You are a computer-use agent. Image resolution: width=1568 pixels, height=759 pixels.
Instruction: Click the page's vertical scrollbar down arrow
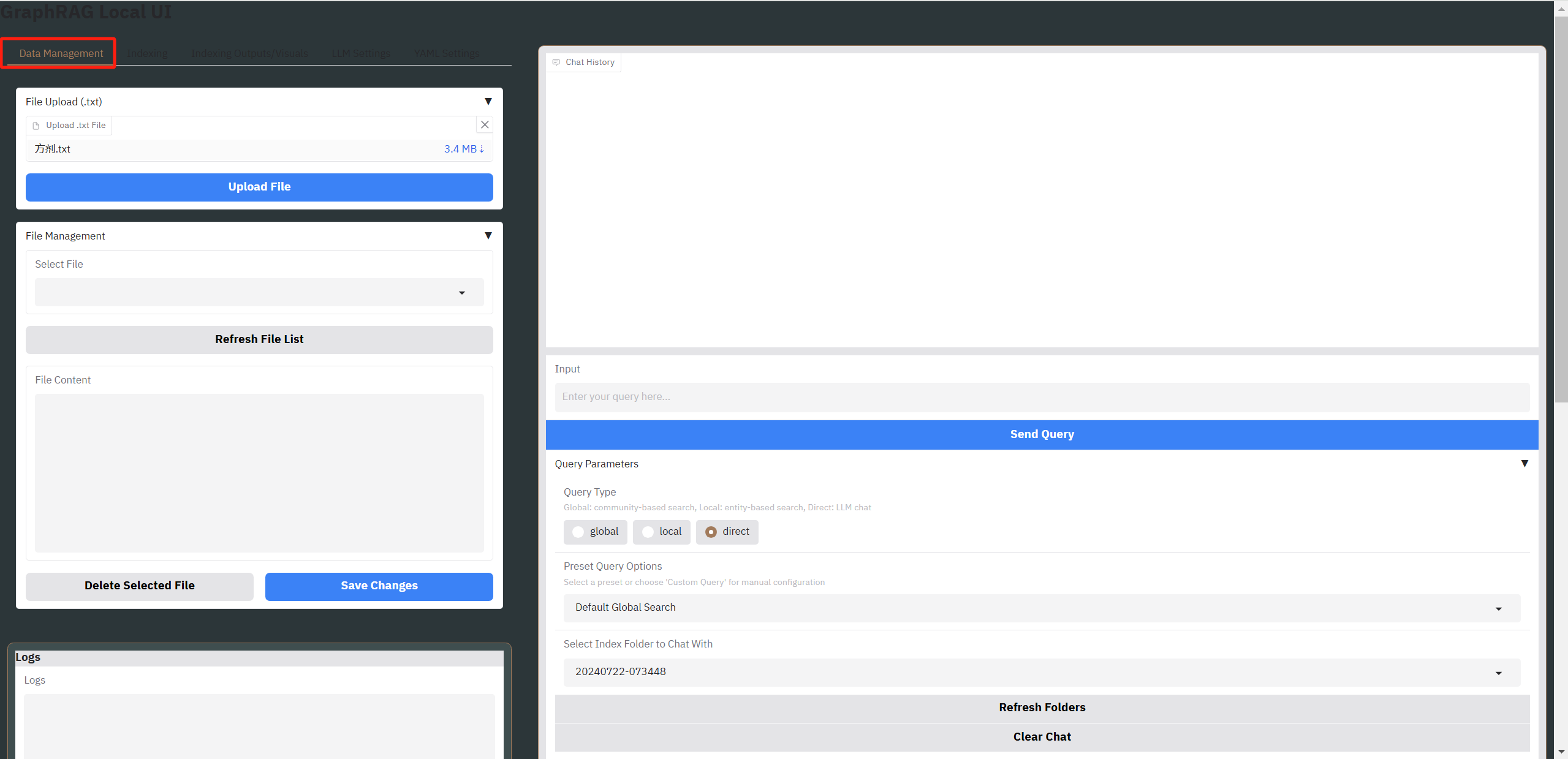[x=1561, y=751]
